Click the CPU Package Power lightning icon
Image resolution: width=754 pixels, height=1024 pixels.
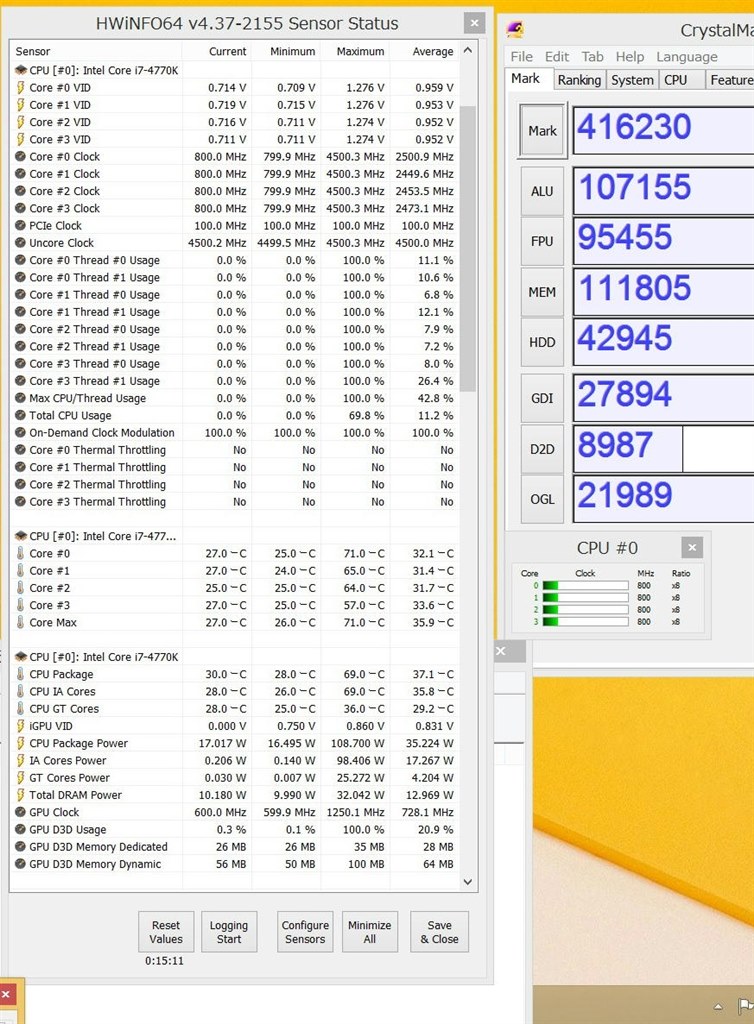click(20, 743)
